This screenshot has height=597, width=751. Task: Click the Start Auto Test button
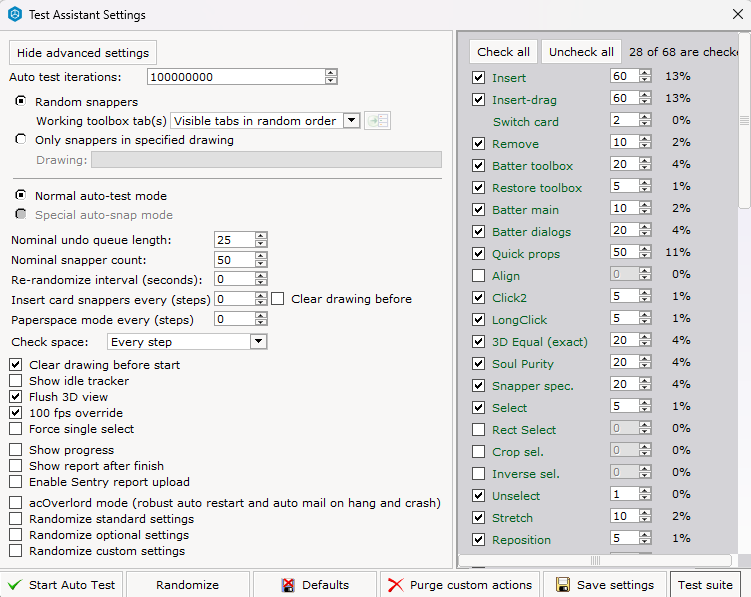pyautogui.click(x=61, y=585)
